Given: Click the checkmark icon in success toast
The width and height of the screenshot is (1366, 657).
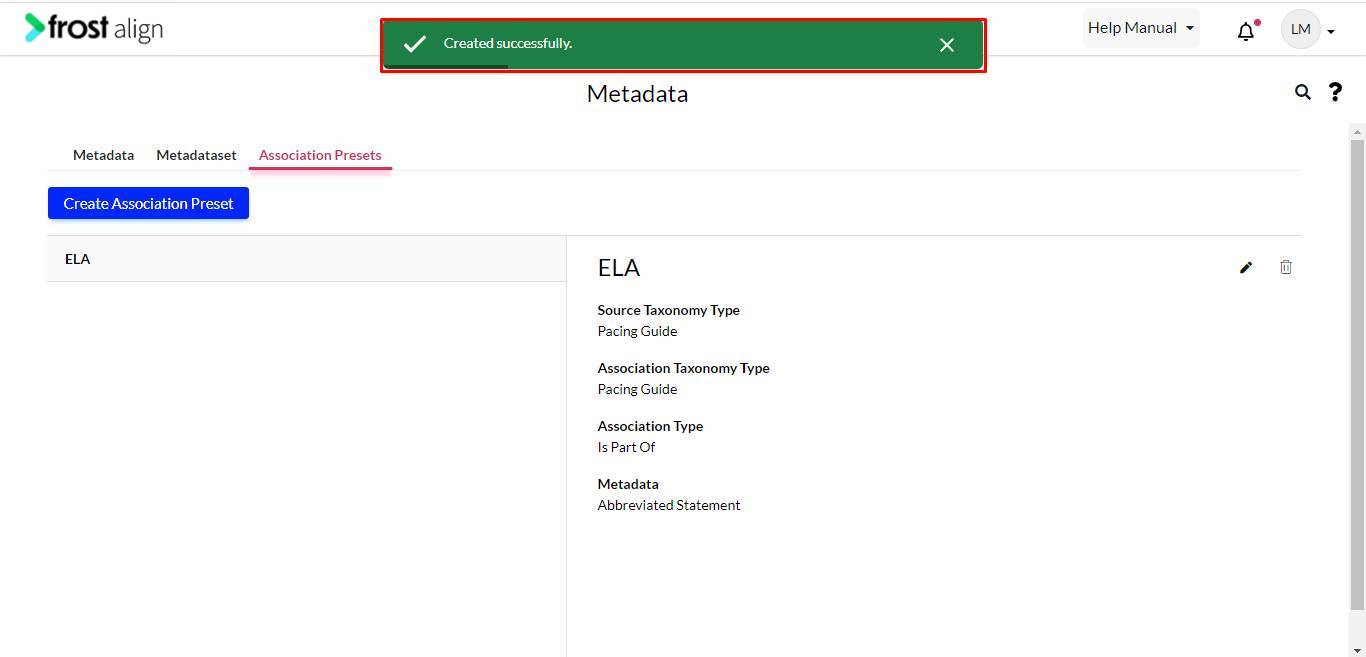Looking at the screenshot, I should 415,44.
